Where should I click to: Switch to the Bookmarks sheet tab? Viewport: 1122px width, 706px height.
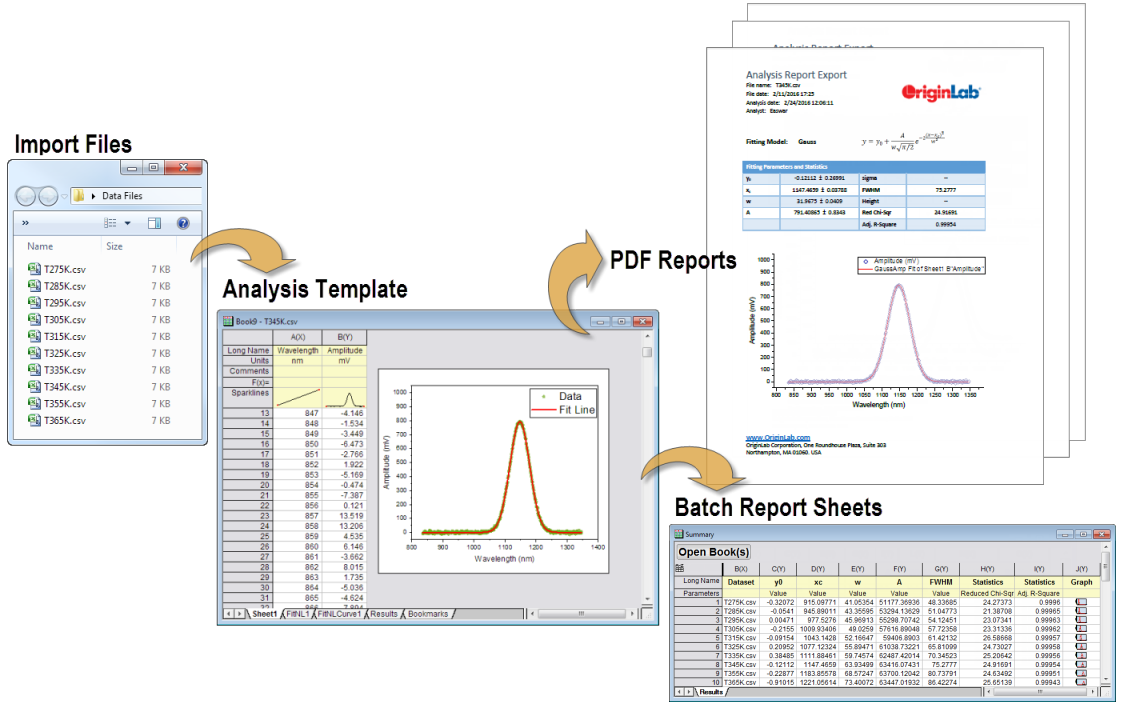428,613
